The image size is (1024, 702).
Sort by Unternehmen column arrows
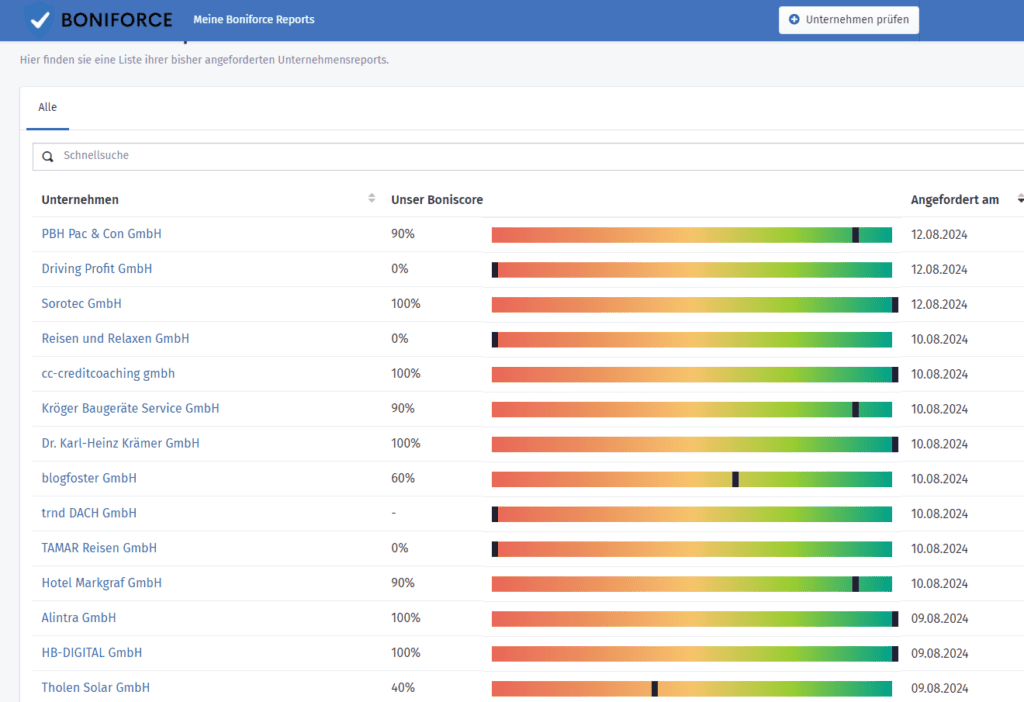coord(372,198)
